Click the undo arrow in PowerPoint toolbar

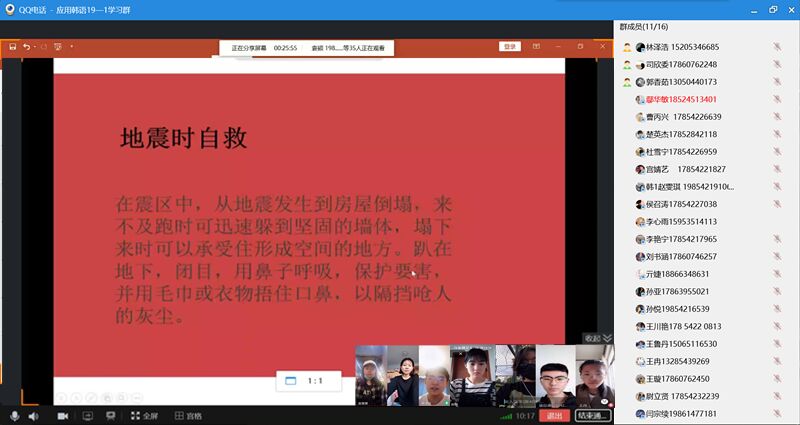click(x=27, y=47)
